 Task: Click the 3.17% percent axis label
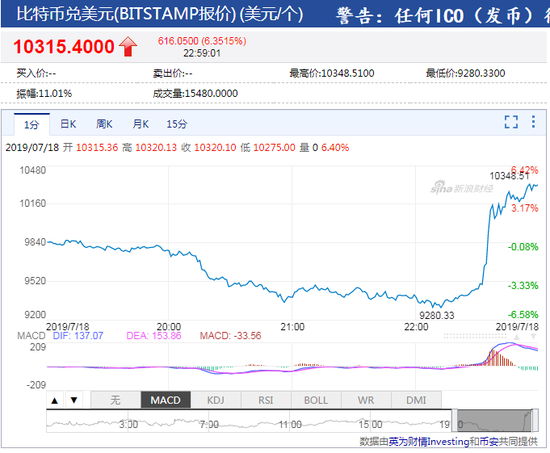pyautogui.click(x=524, y=208)
